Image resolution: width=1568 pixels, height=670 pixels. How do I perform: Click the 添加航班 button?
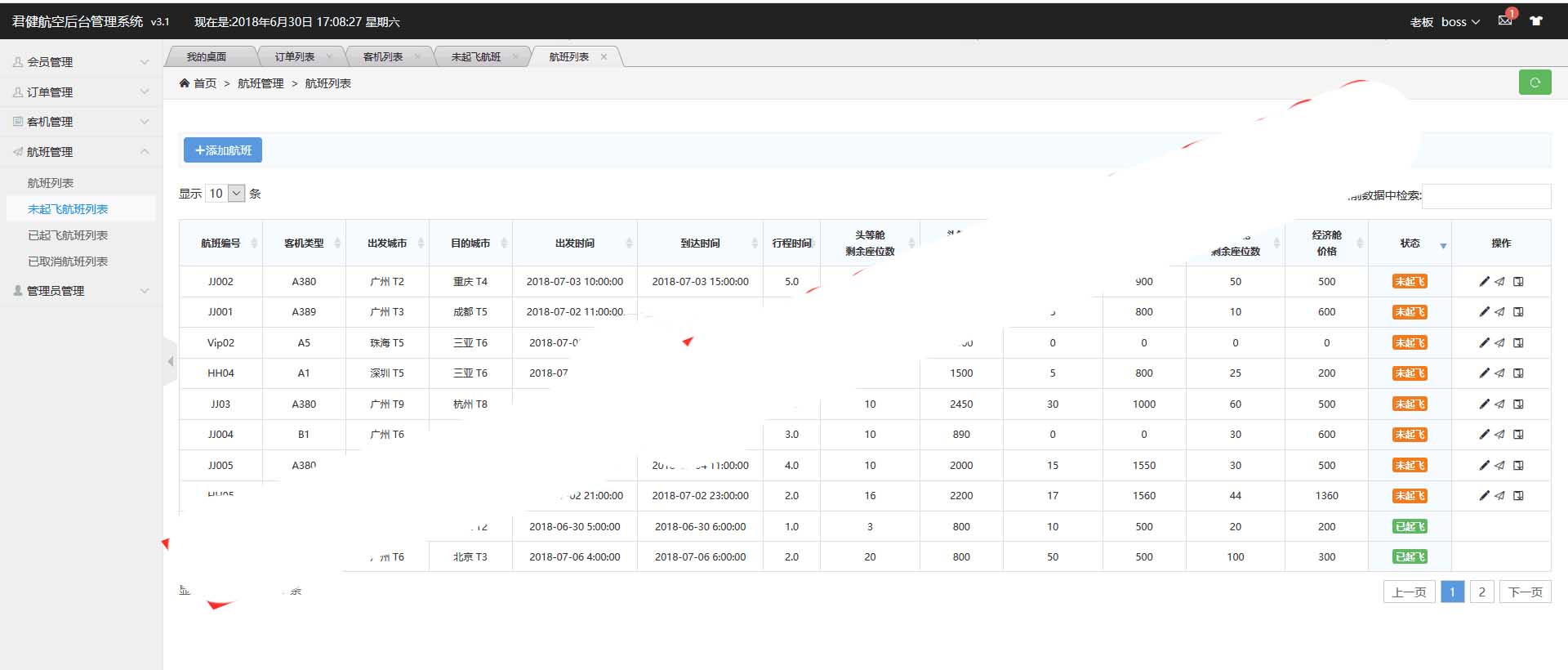(x=223, y=150)
